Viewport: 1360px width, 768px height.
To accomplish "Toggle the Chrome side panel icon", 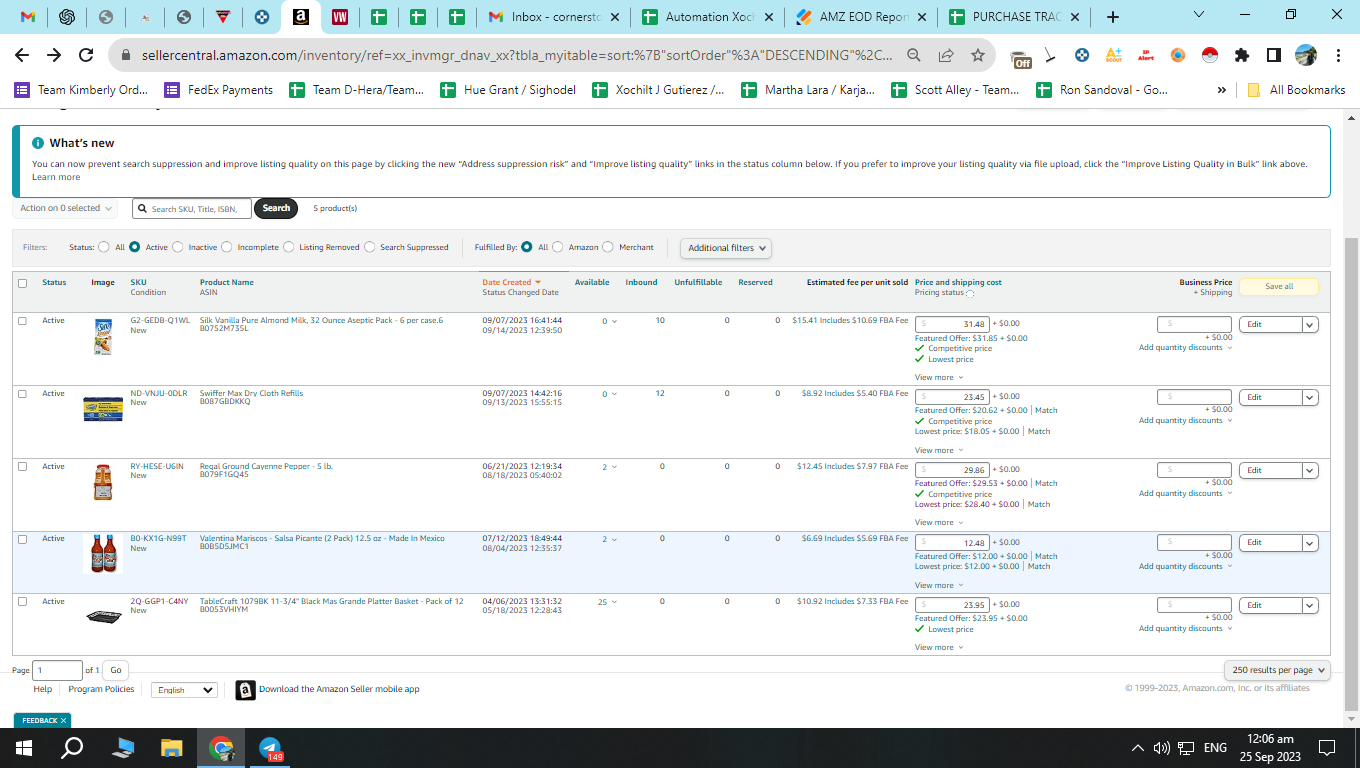I will 1274,56.
